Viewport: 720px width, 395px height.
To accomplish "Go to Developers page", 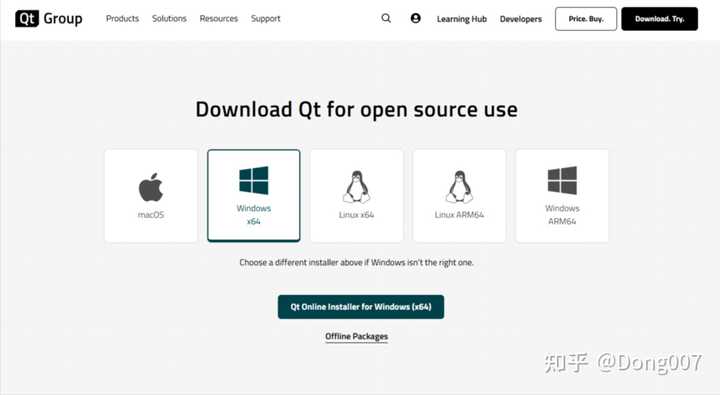I will [521, 19].
